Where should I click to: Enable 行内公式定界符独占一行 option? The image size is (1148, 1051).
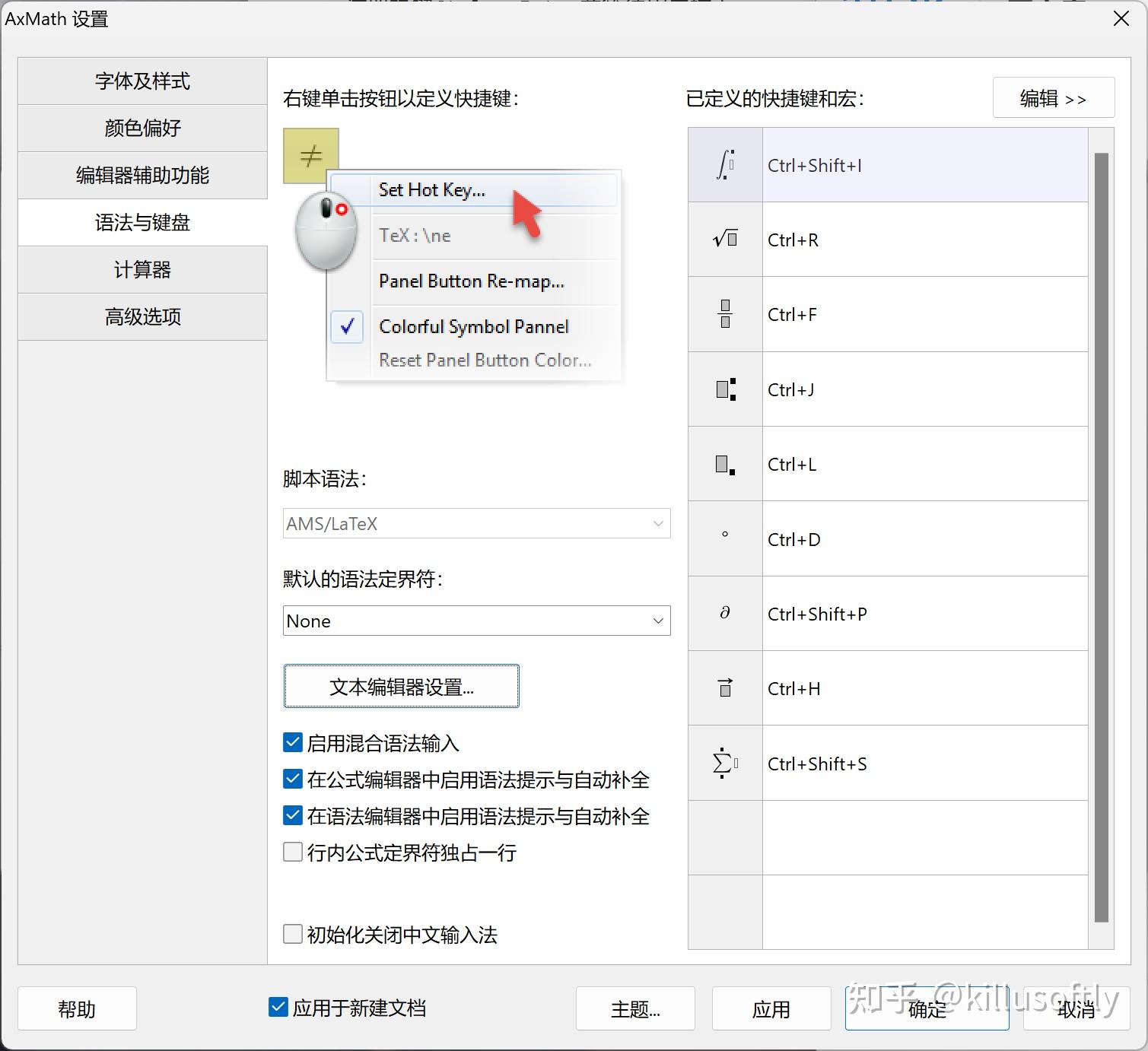(x=293, y=853)
